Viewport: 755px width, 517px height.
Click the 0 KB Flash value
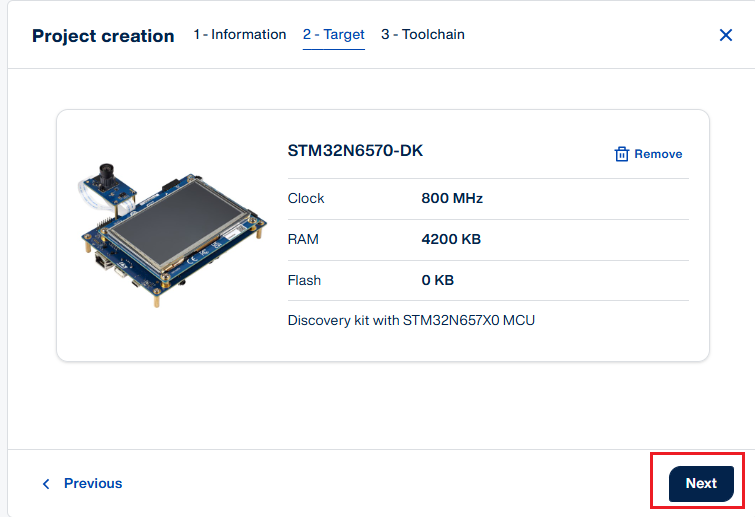(x=438, y=280)
